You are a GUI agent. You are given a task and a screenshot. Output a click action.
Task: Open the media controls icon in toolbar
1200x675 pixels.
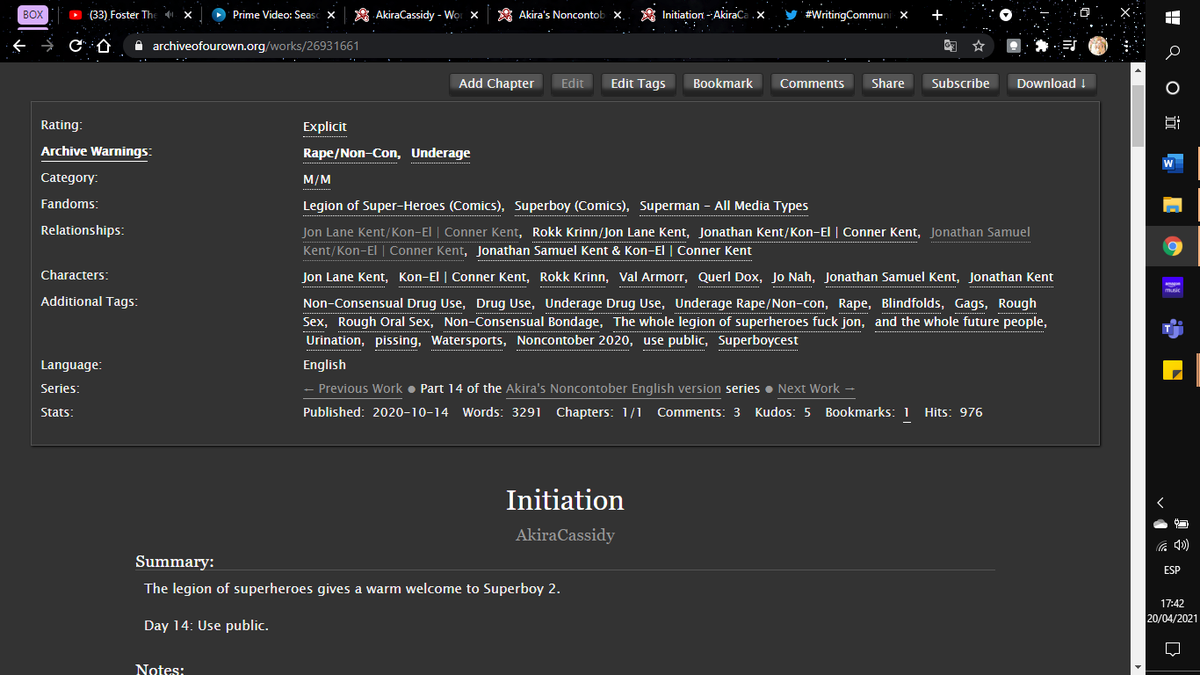coord(1068,46)
